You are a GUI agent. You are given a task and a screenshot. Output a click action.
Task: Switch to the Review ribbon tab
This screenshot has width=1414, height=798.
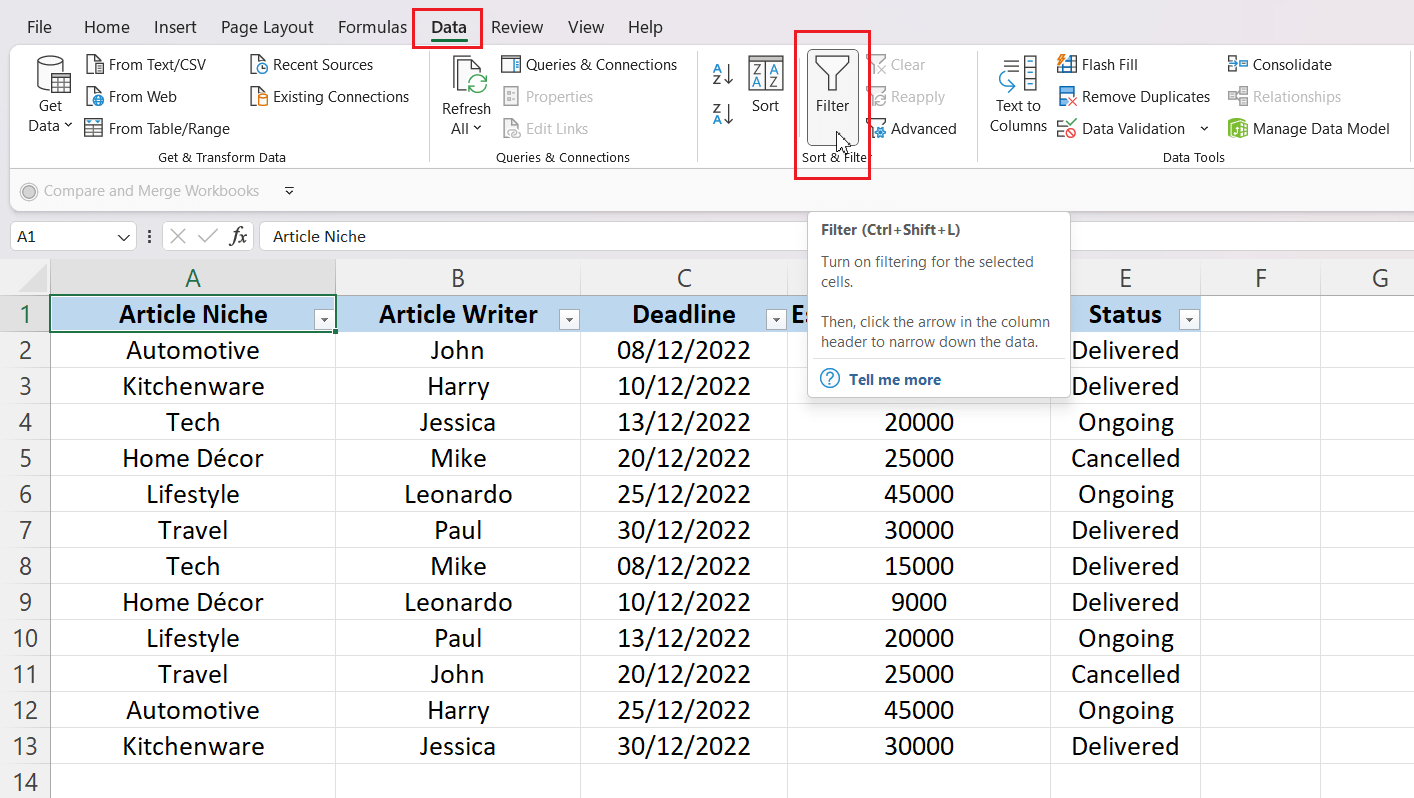click(x=517, y=27)
